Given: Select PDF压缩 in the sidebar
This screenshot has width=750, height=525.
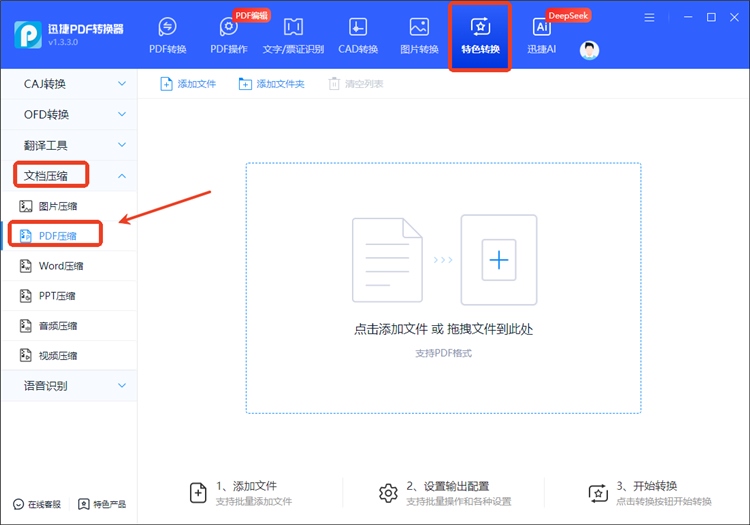Looking at the screenshot, I should pos(69,236).
